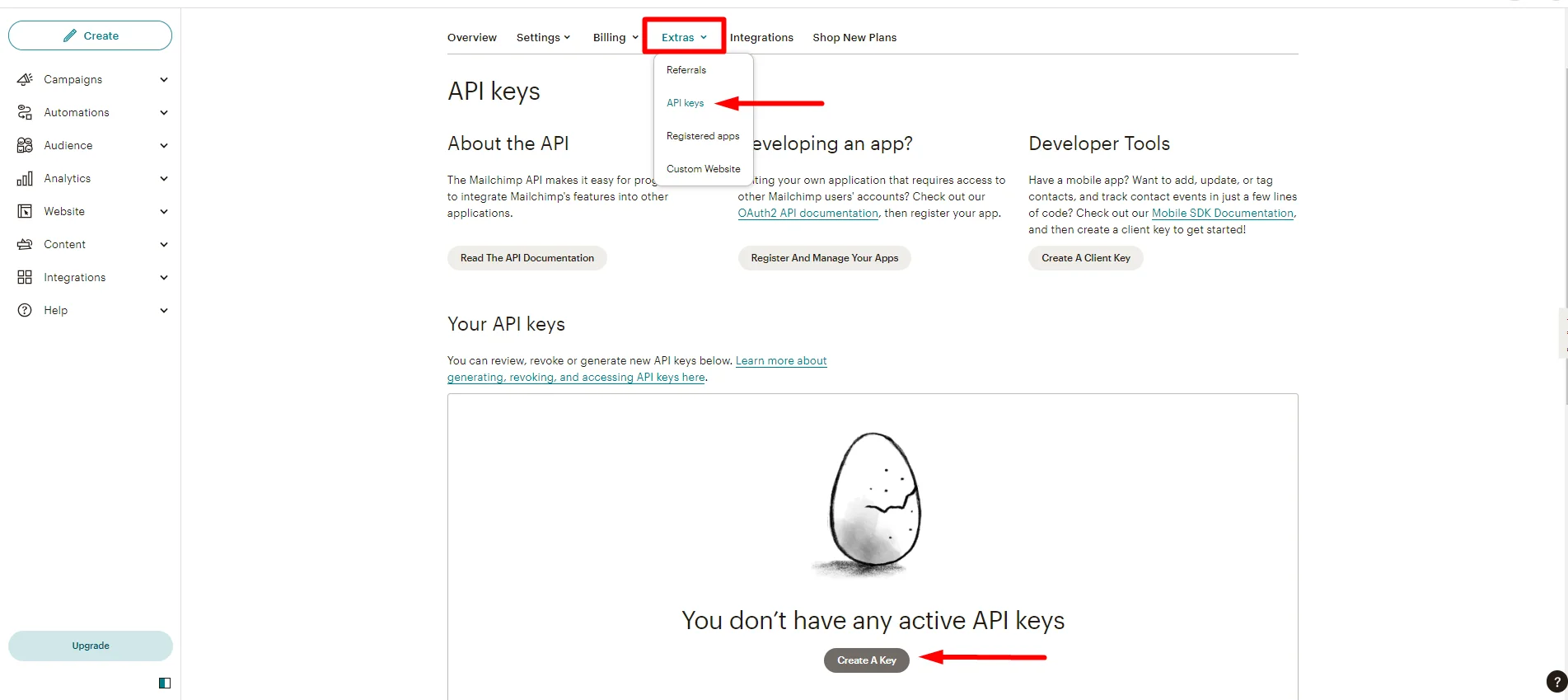Collapse sidebar using the panel toggle icon
Viewport: 1568px width, 700px height.
coord(165,683)
